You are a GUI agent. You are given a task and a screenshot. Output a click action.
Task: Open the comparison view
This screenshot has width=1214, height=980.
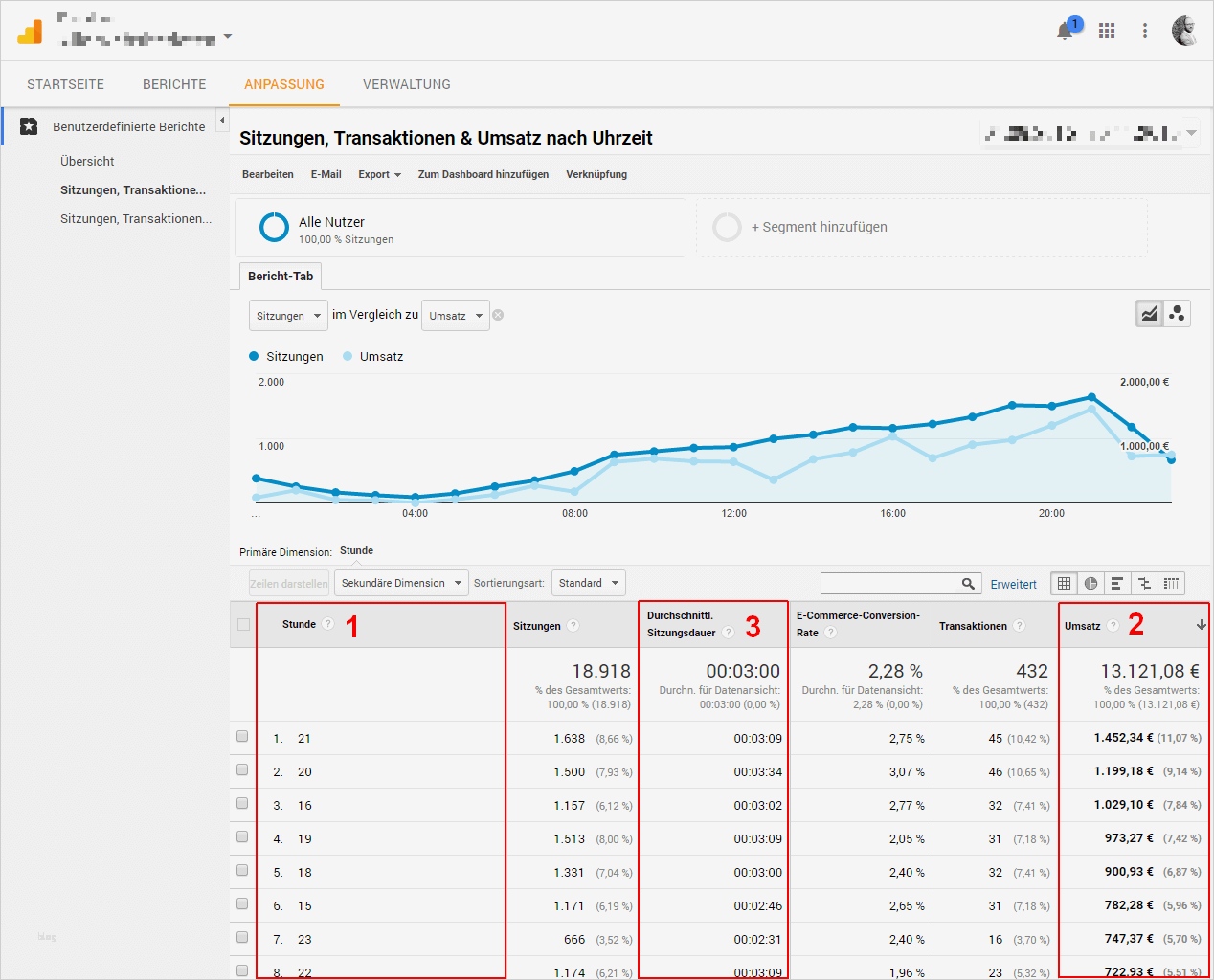[1143, 583]
